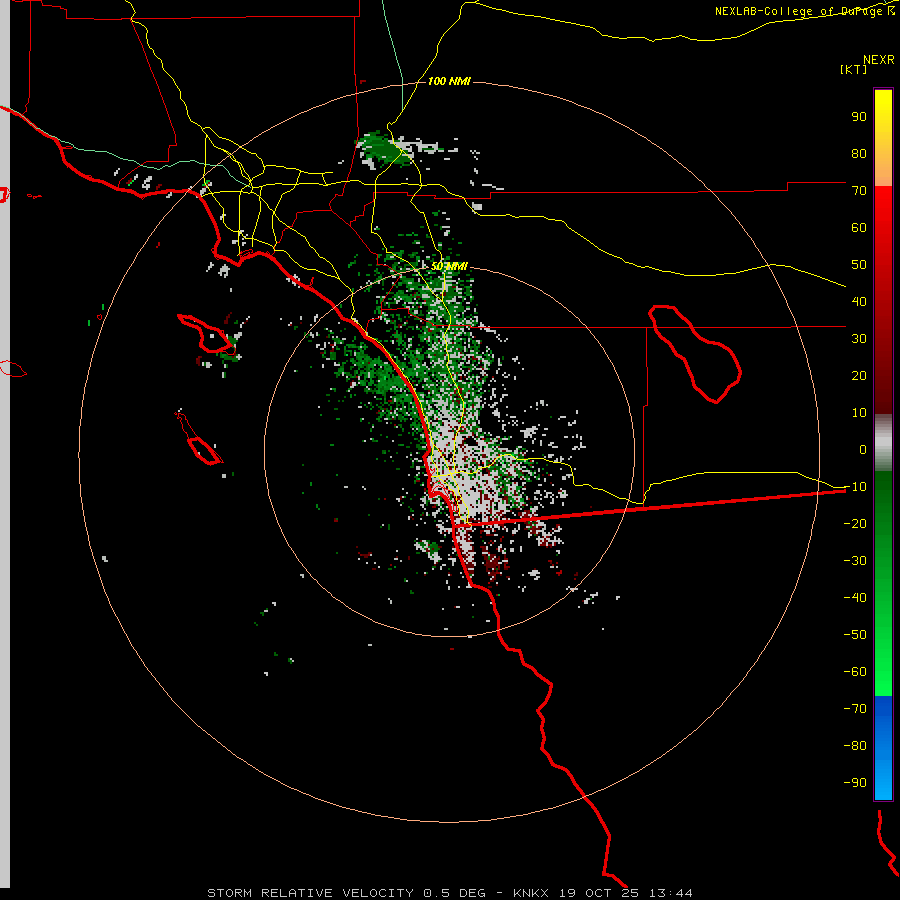Click the KT units label above the color scale

click(x=854, y=69)
